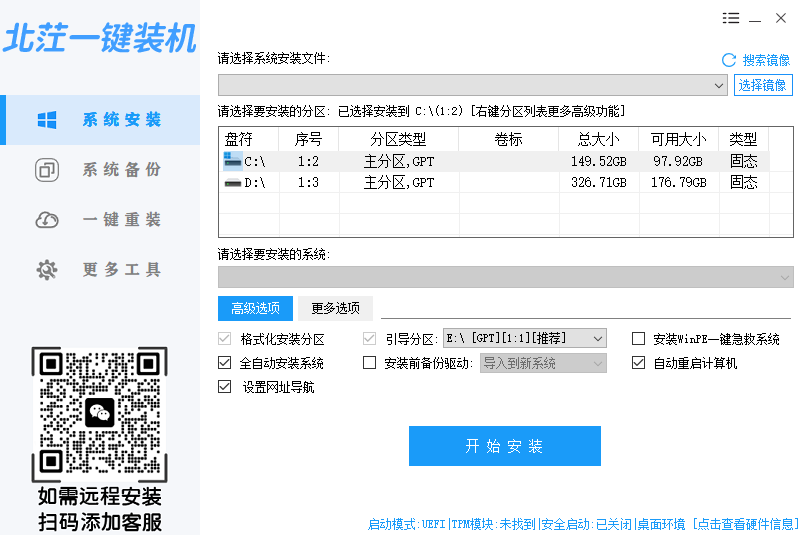
Task: Click the 选择镜像 button
Action: 763,85
